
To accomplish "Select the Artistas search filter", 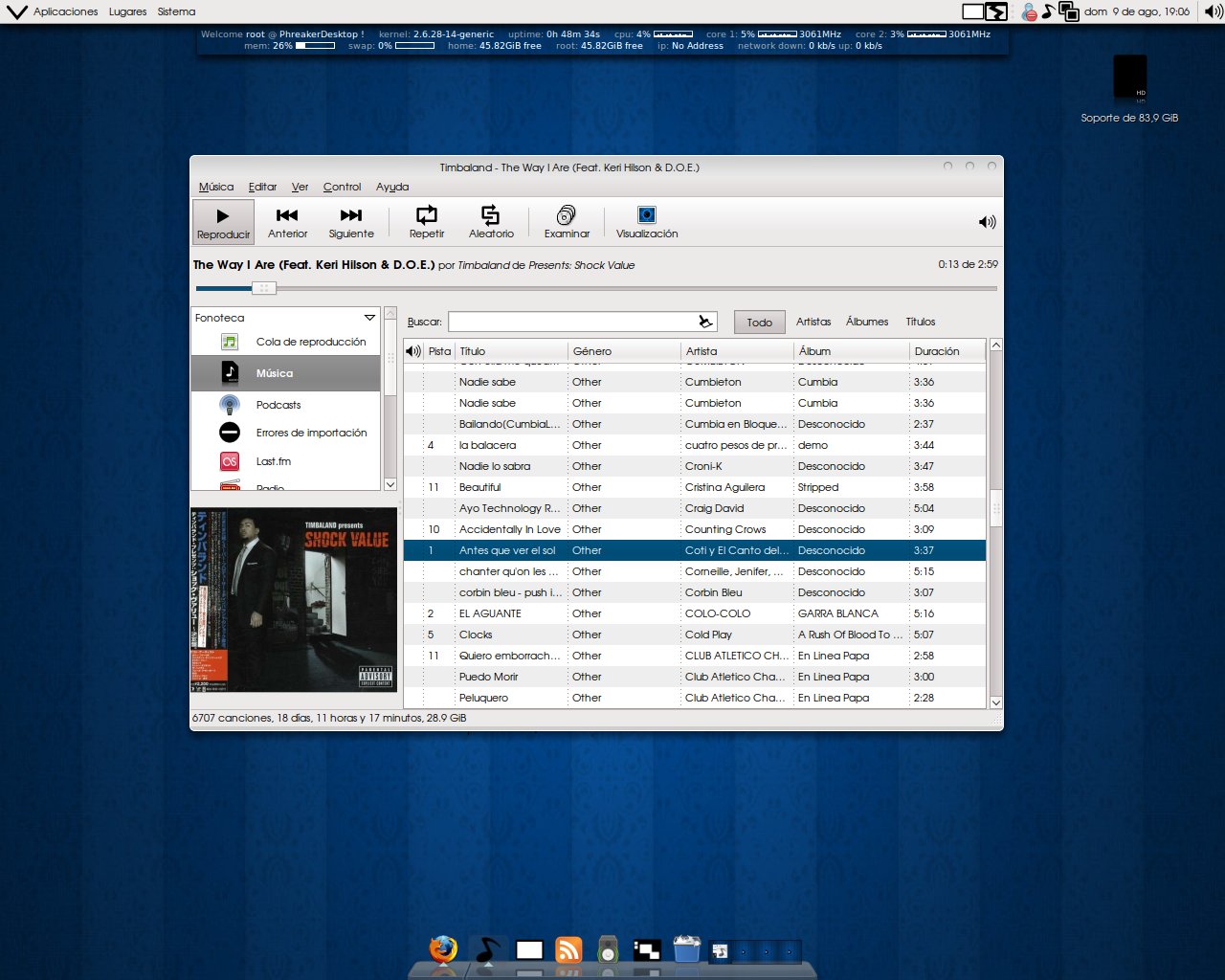I will point(813,322).
